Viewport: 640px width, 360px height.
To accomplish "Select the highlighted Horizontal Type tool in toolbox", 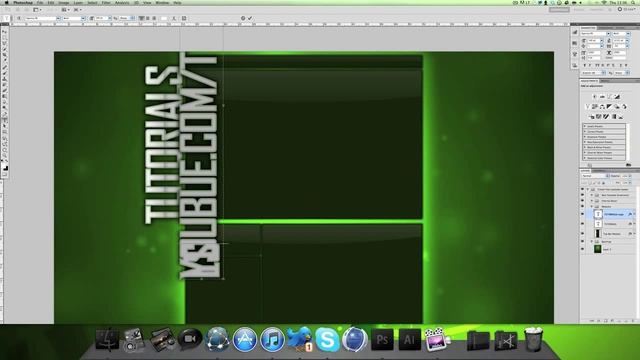I will 5,120.
